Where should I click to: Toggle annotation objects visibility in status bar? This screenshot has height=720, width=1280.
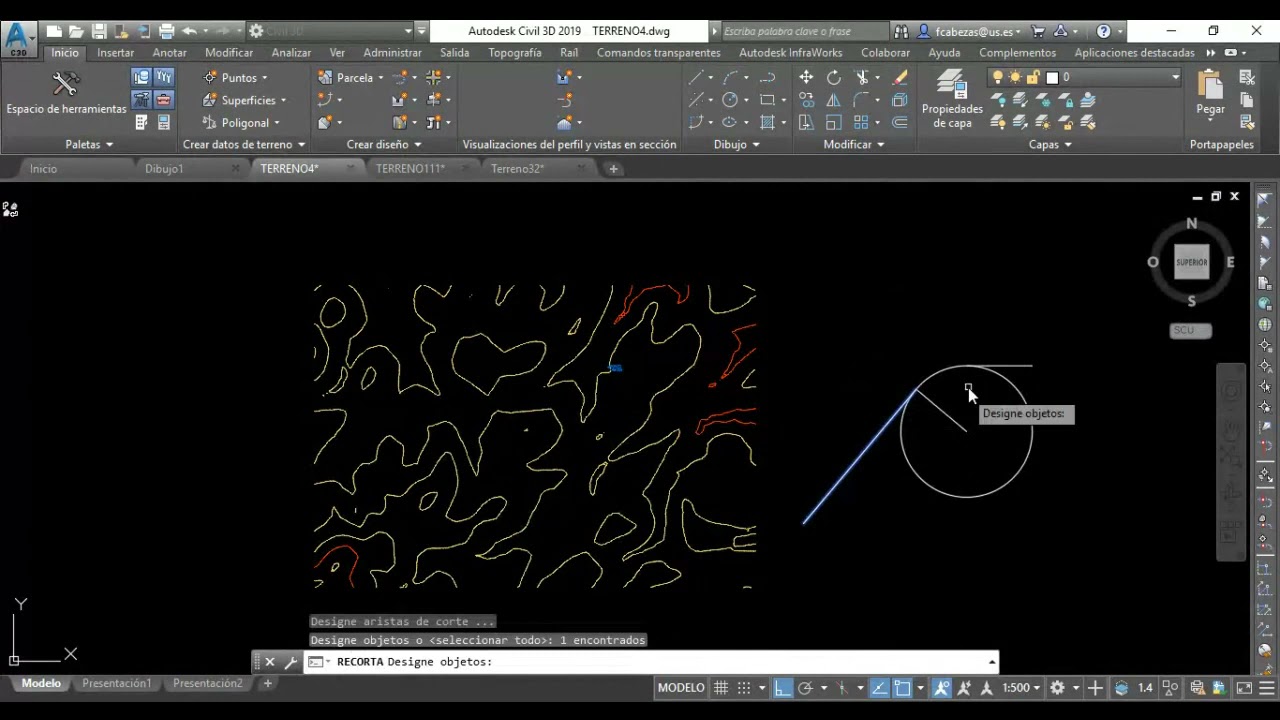point(942,688)
